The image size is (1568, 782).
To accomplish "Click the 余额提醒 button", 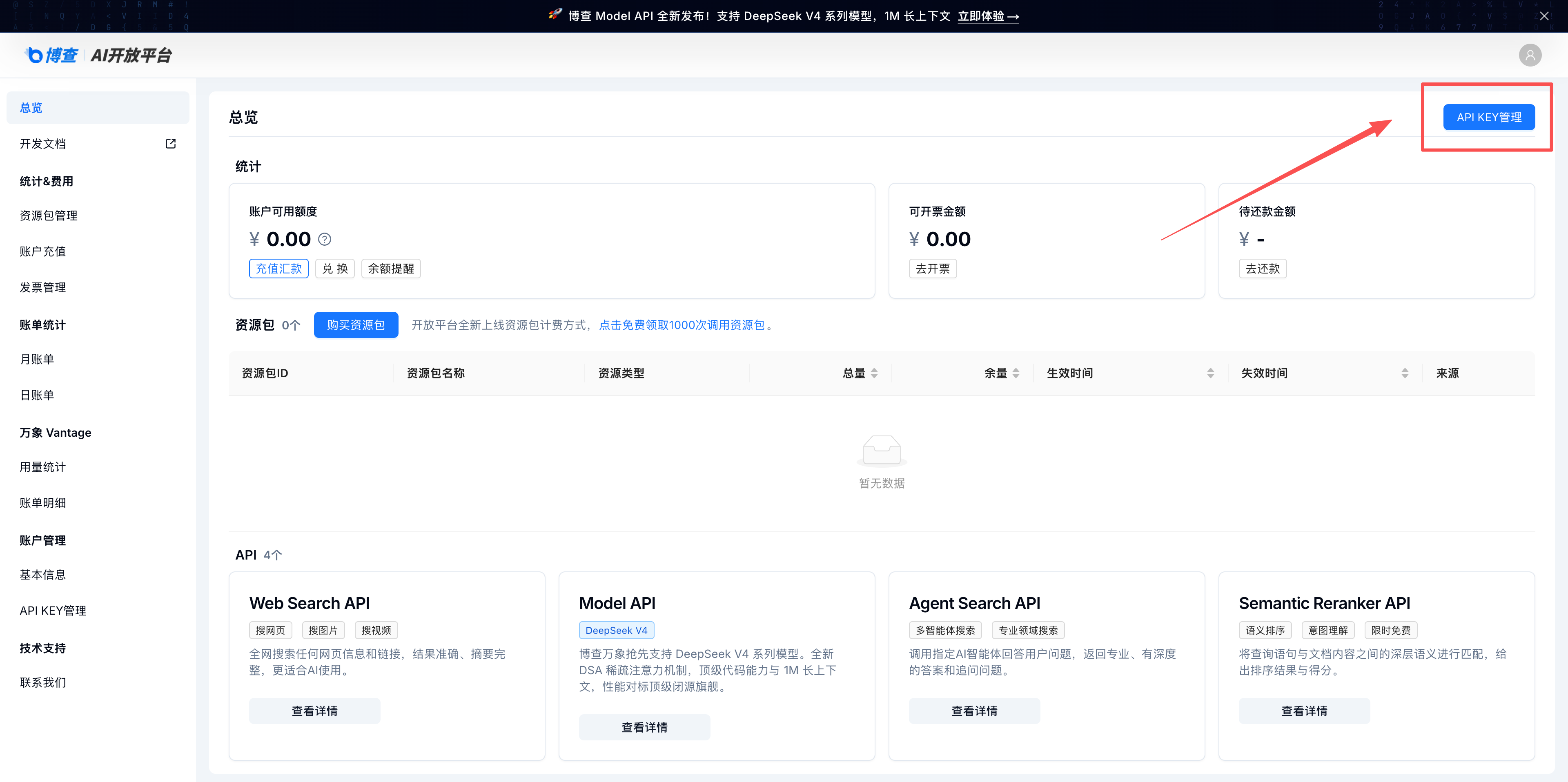I will tap(391, 269).
